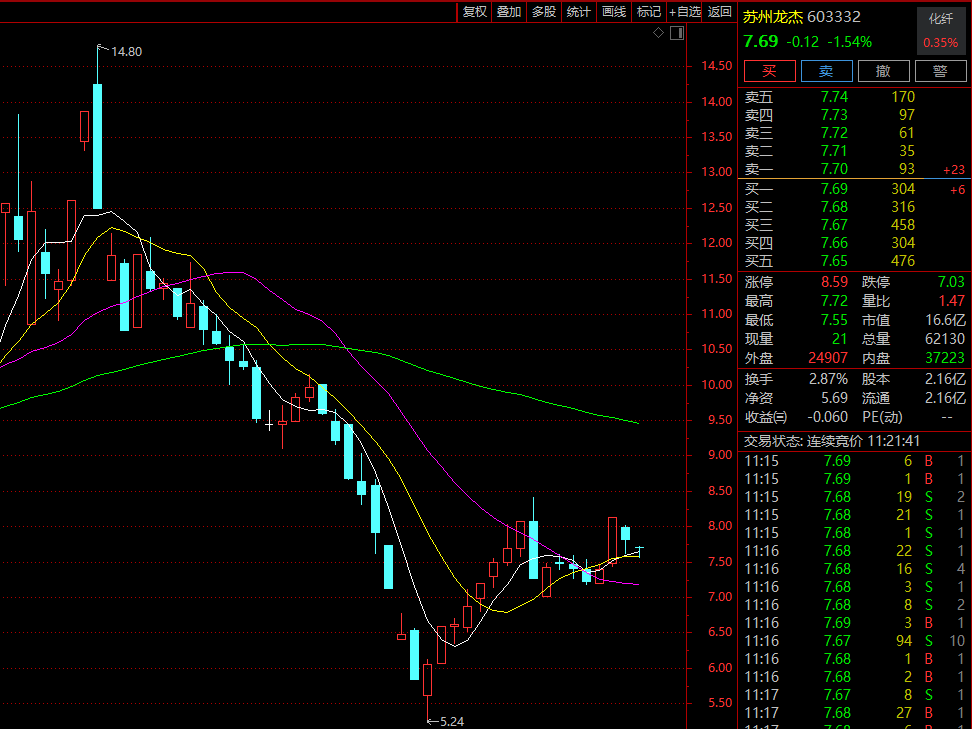
Task: Select 叠加 overlay option
Action: (509, 12)
